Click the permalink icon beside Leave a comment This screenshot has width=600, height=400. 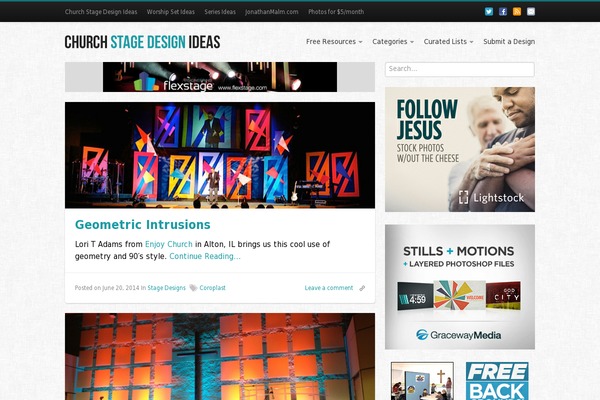point(362,288)
